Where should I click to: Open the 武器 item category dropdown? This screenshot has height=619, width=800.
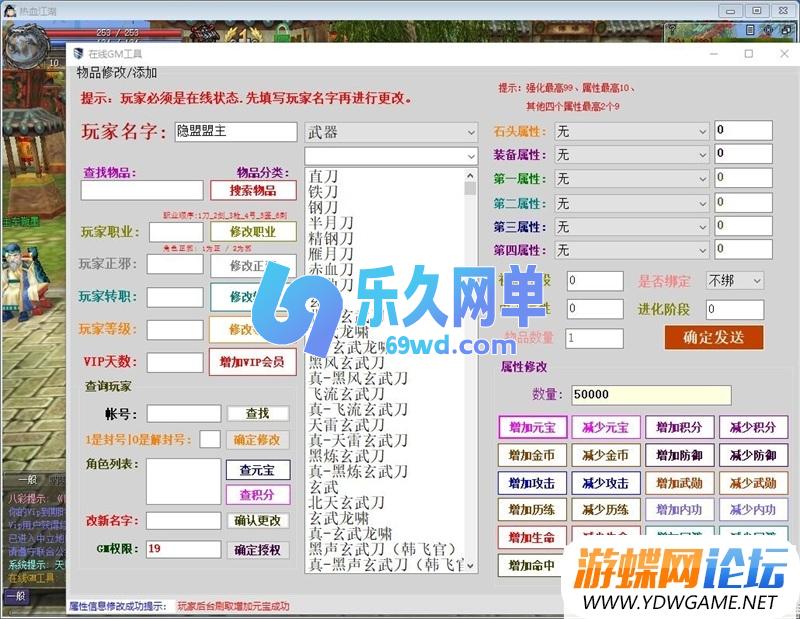pyautogui.click(x=391, y=133)
